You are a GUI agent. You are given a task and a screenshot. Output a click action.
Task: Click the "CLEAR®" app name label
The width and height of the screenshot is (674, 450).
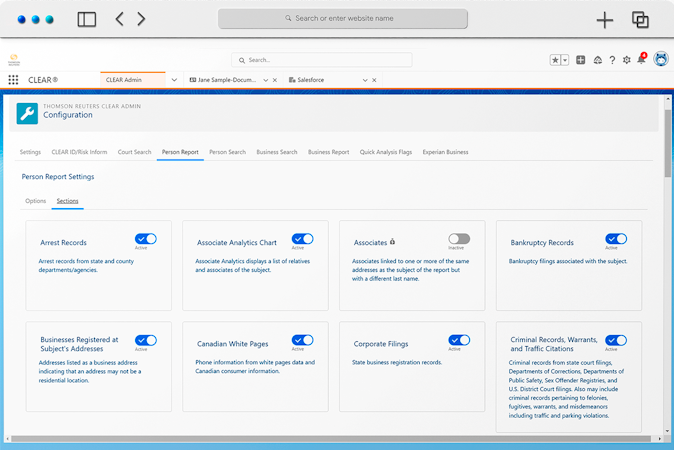tap(43, 80)
